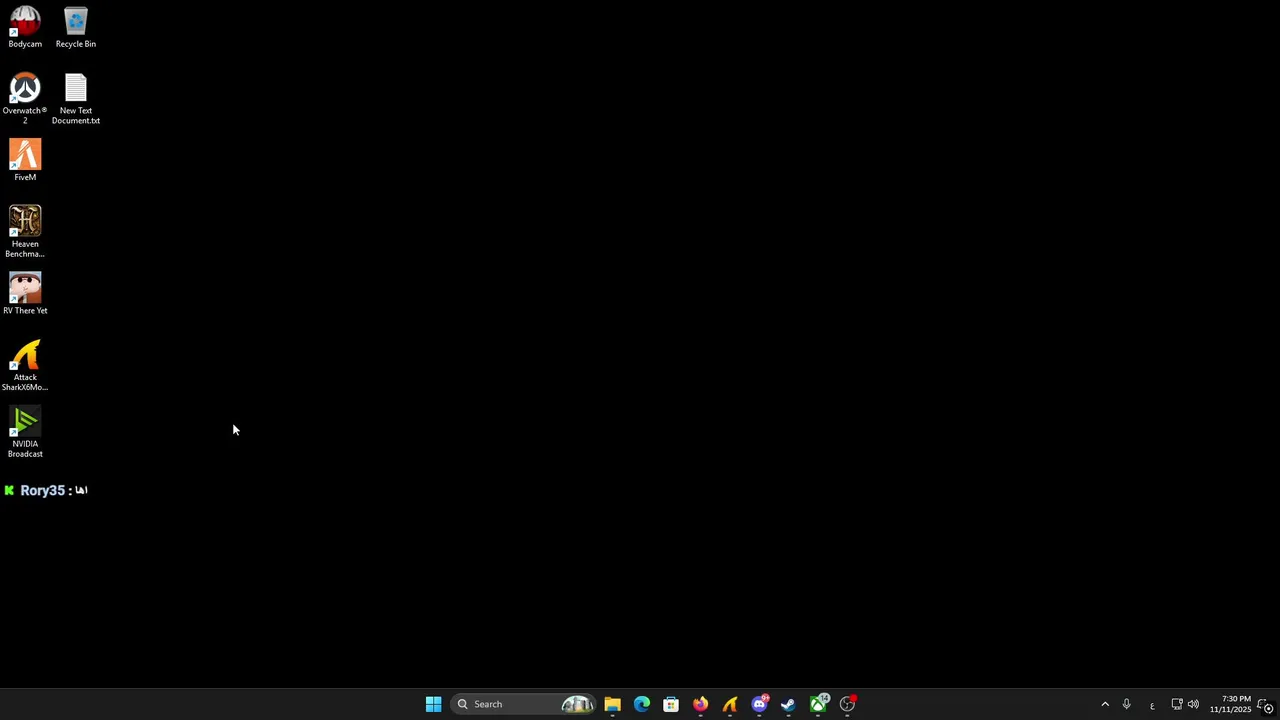
Task: Open the Windows Start menu
Action: click(433, 704)
